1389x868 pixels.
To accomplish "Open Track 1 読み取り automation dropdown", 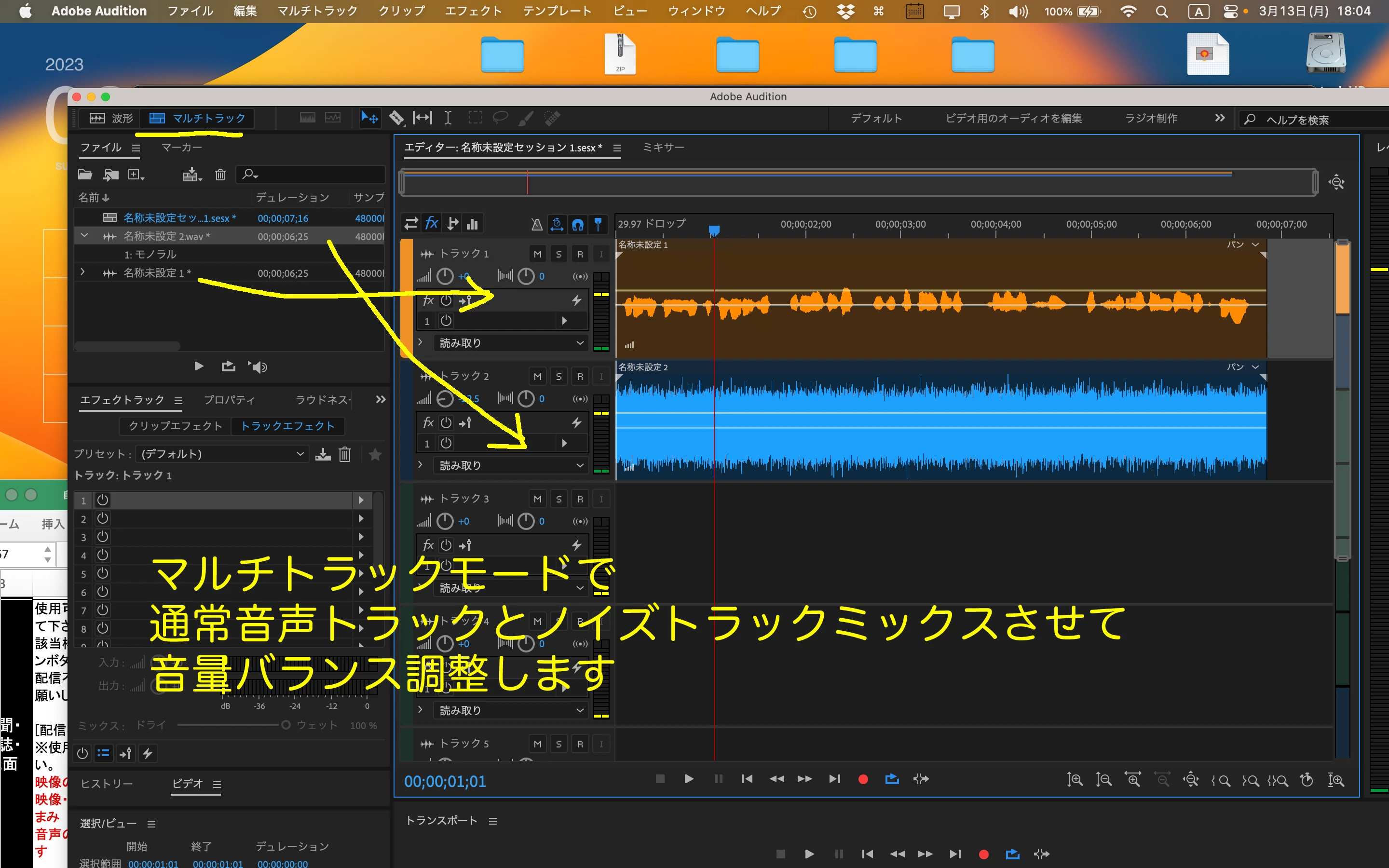I will 510,343.
